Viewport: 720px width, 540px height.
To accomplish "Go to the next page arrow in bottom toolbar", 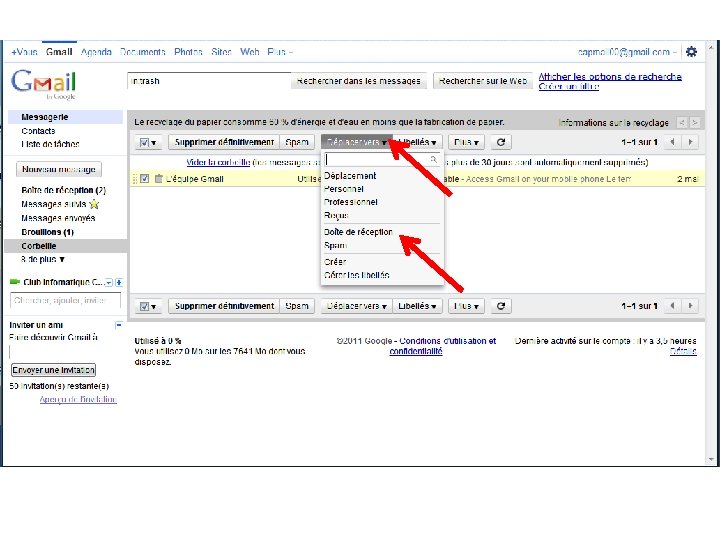I will click(690, 306).
